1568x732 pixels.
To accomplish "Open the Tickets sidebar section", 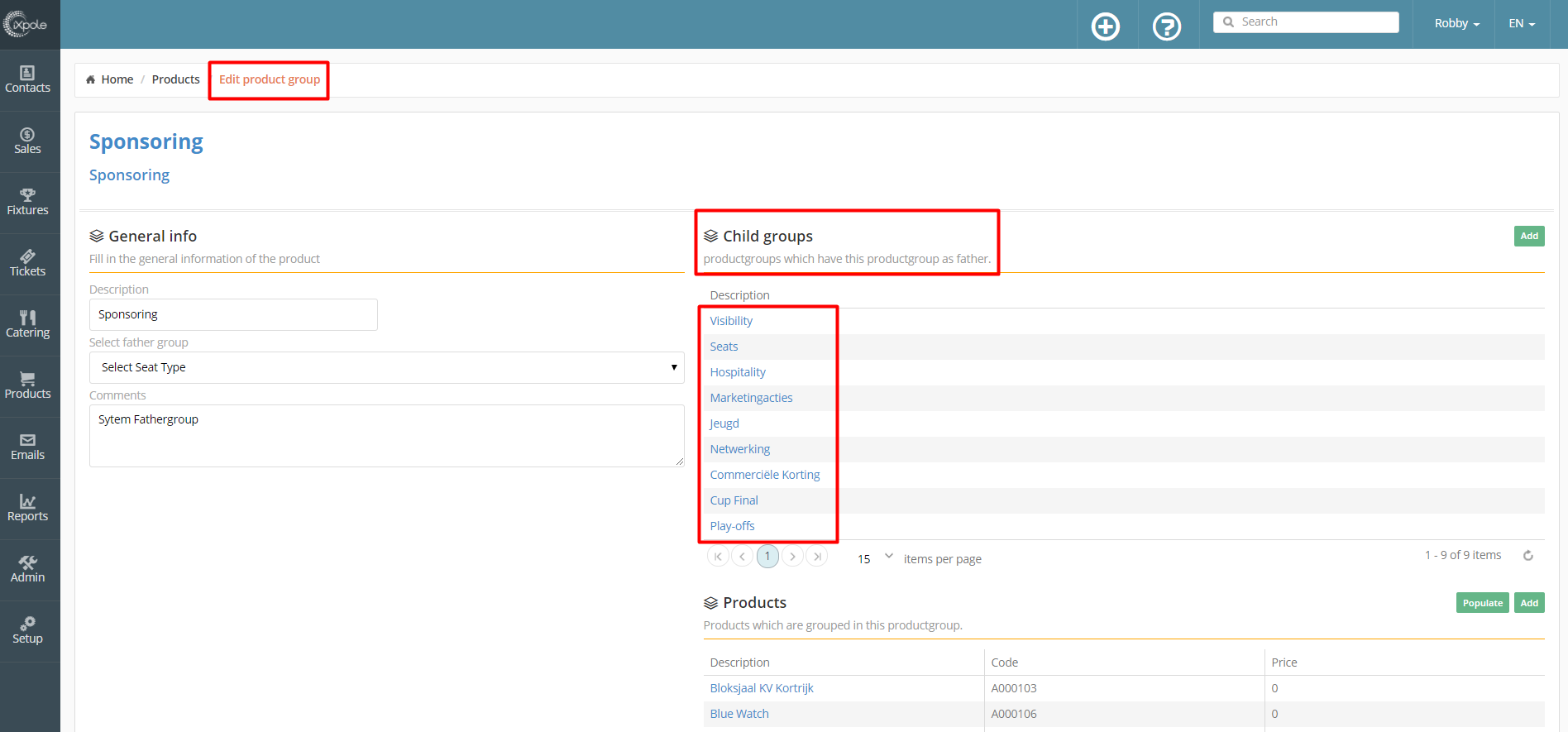I will pyautogui.click(x=27, y=264).
